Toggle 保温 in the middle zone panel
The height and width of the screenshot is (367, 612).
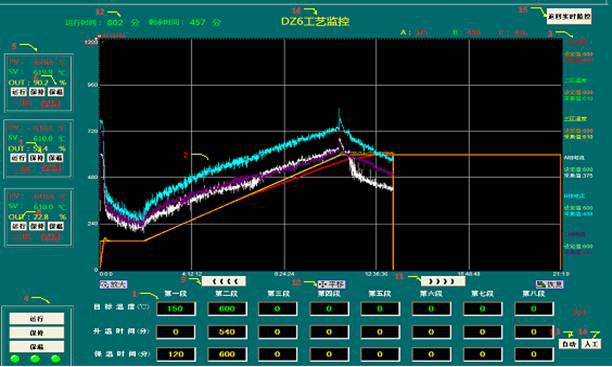pos(55,158)
